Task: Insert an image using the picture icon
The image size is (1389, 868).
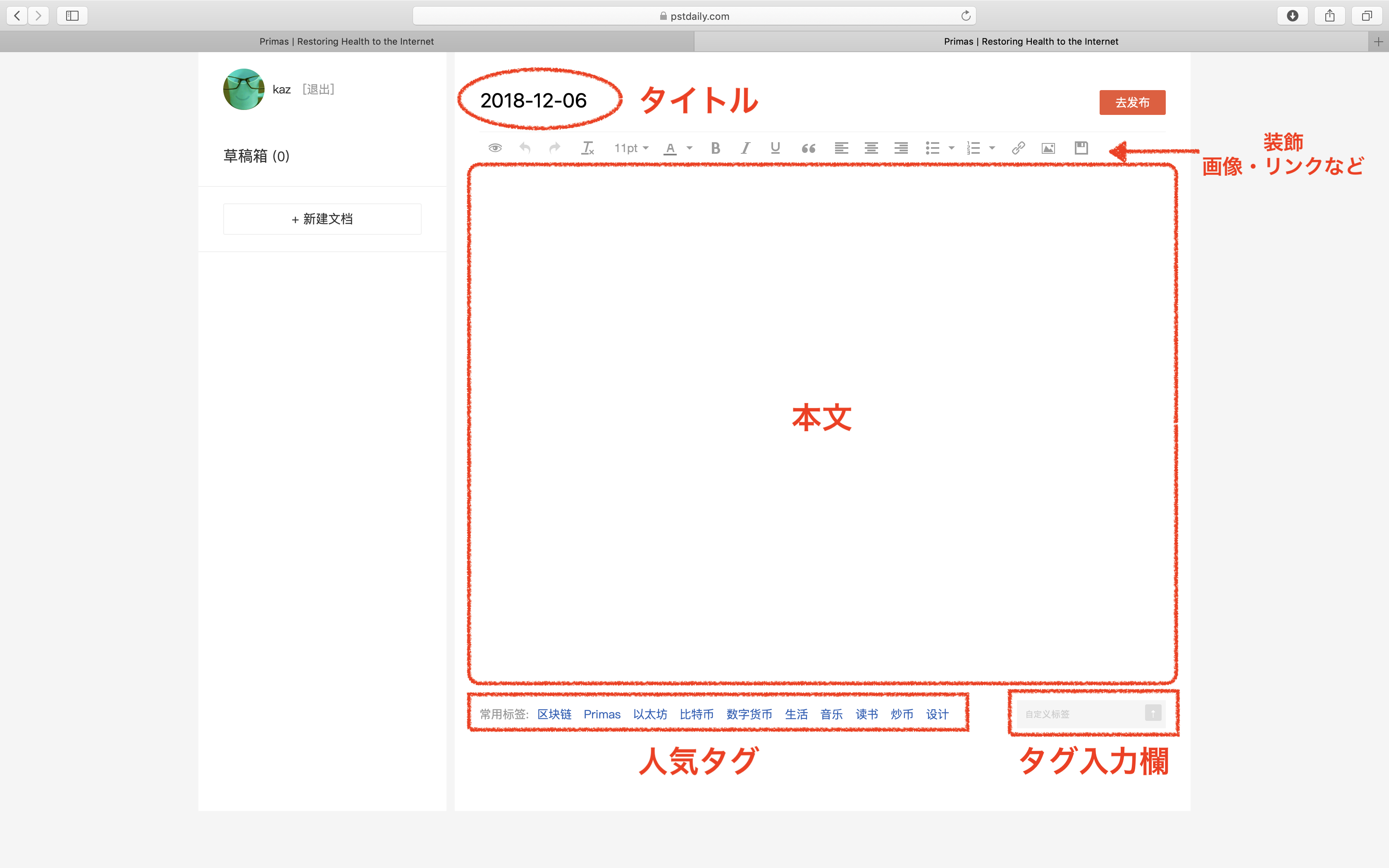Action: pyautogui.click(x=1048, y=148)
